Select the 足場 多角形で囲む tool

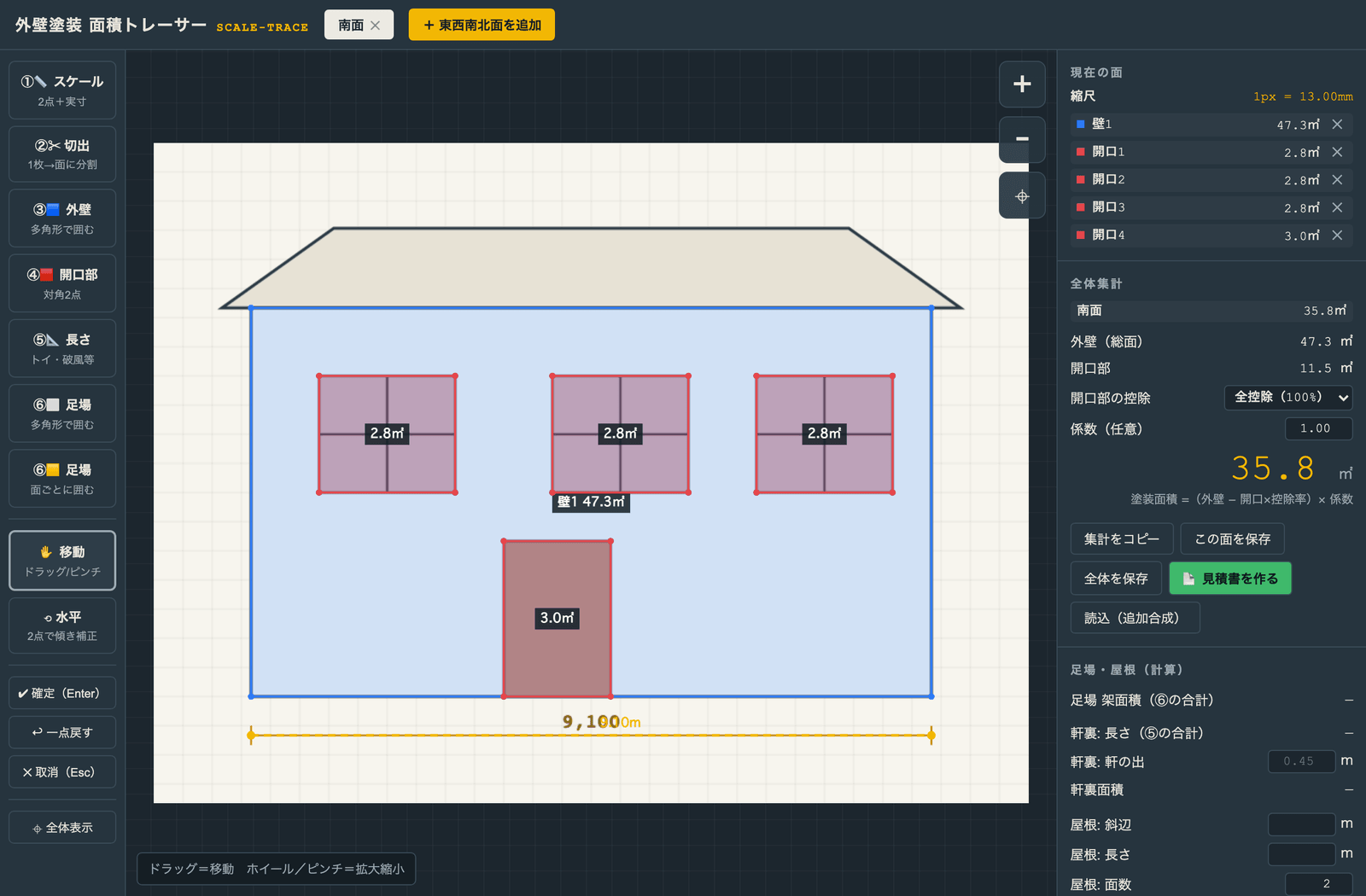pos(62,414)
